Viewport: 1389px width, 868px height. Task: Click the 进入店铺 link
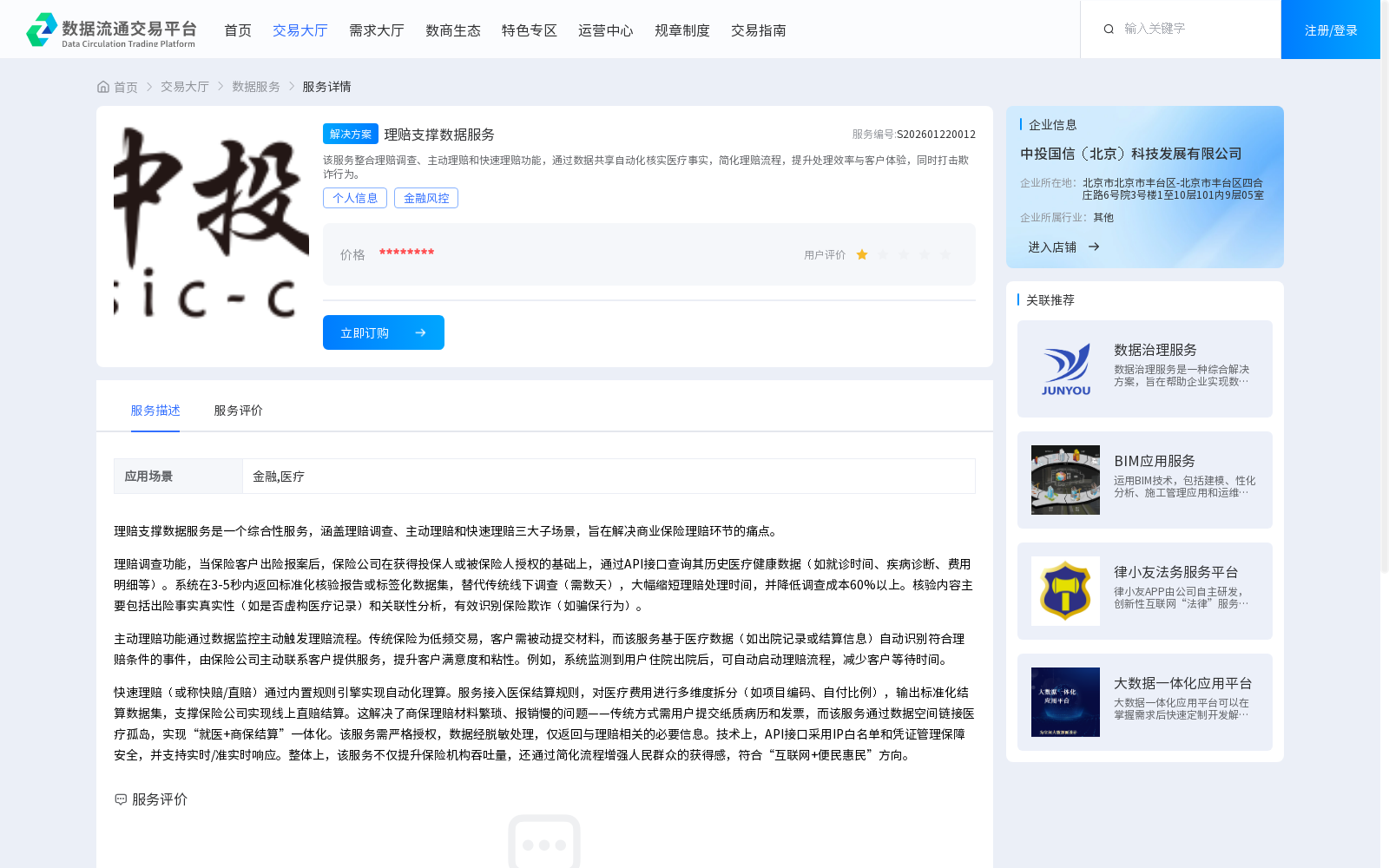coord(1052,247)
